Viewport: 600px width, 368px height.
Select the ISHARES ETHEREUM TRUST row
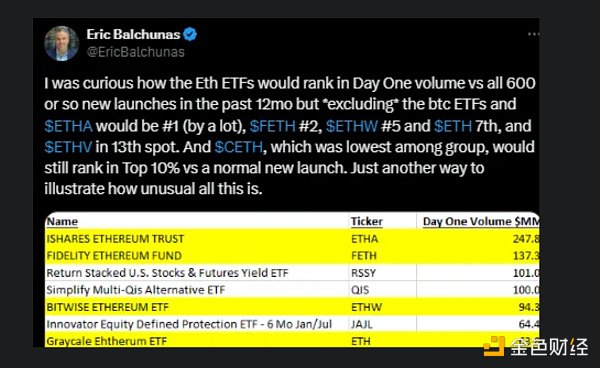pos(292,239)
